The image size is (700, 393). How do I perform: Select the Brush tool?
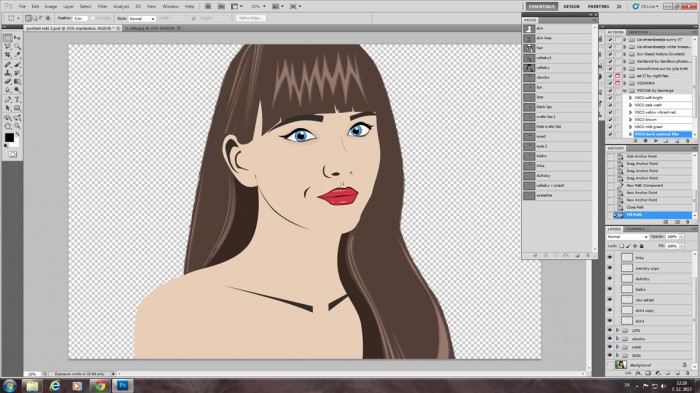click(17, 65)
